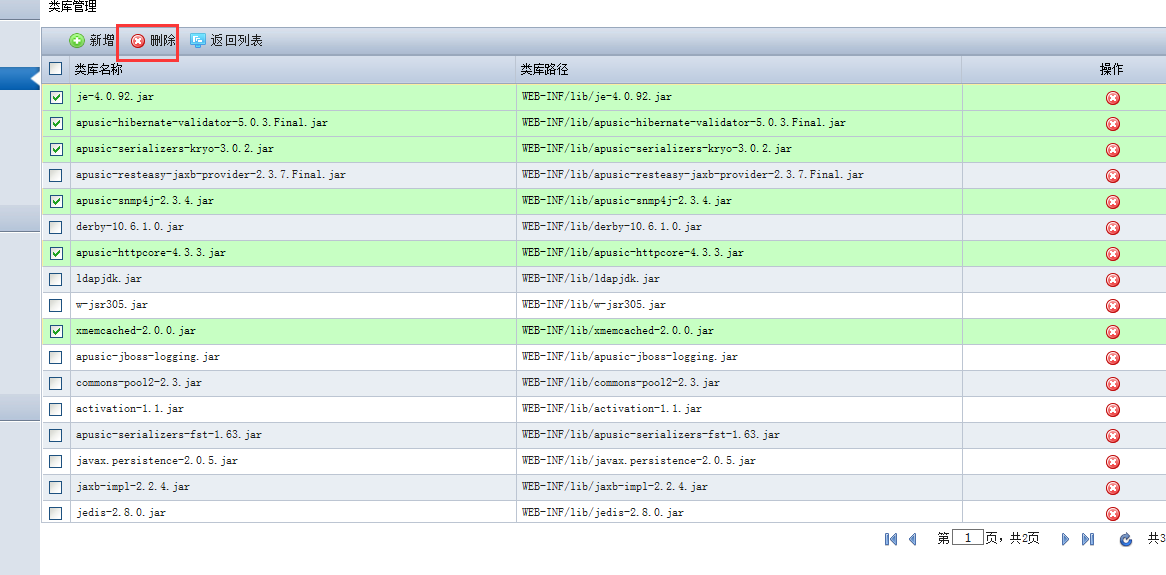This screenshot has height=575, width=1166.
Task: Click path WEB-INF/lib/jedis-2.8.0.jar cell
Action: pyautogui.click(x=739, y=513)
